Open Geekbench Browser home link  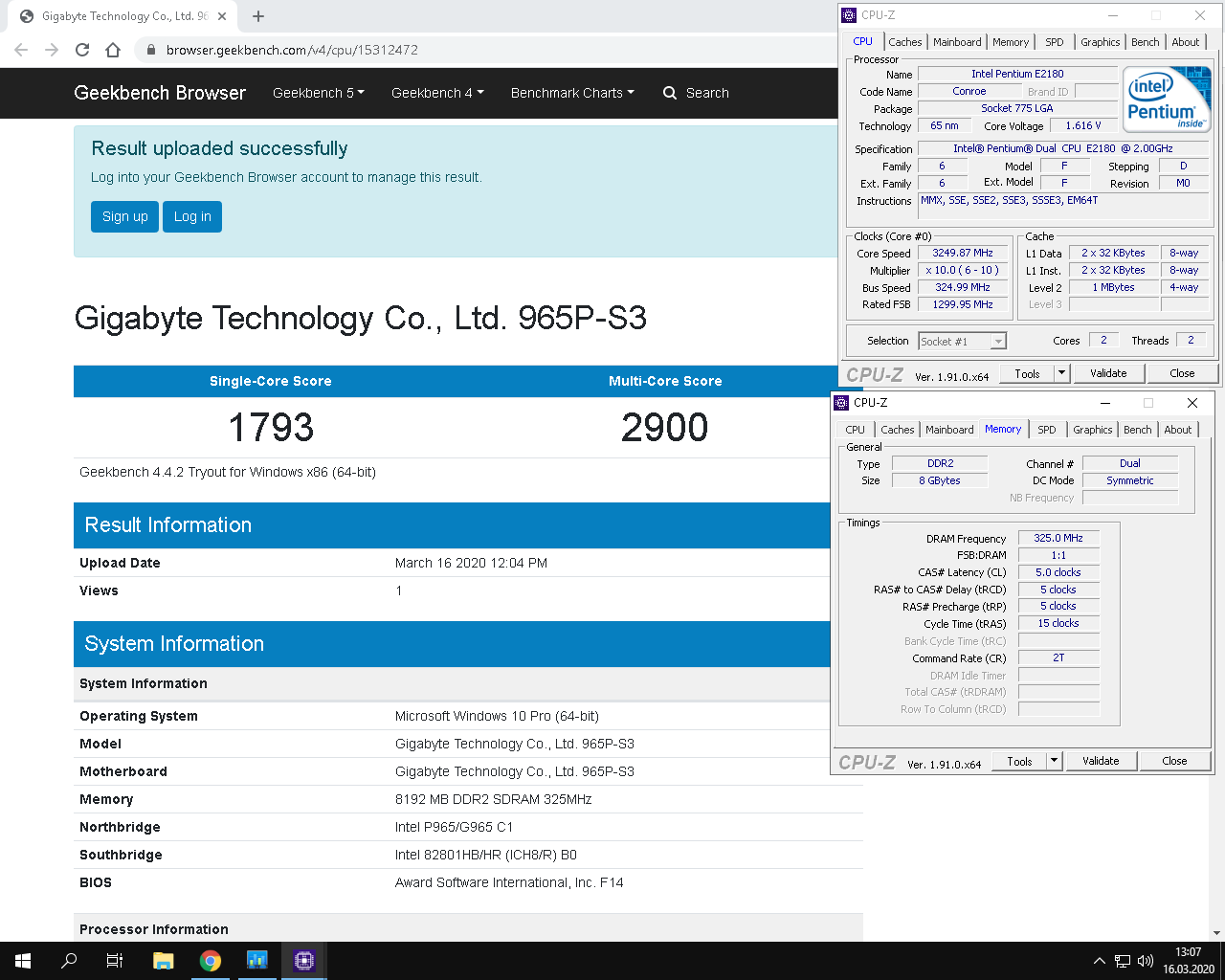point(160,93)
